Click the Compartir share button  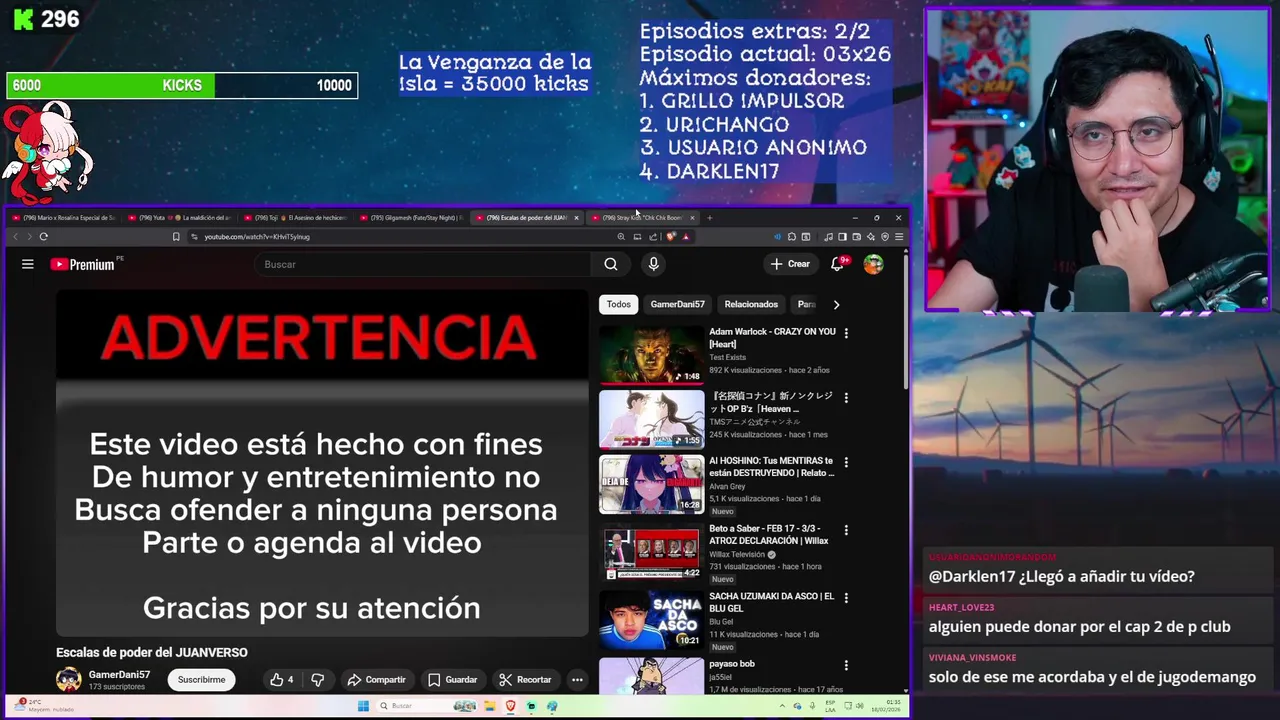pos(376,680)
